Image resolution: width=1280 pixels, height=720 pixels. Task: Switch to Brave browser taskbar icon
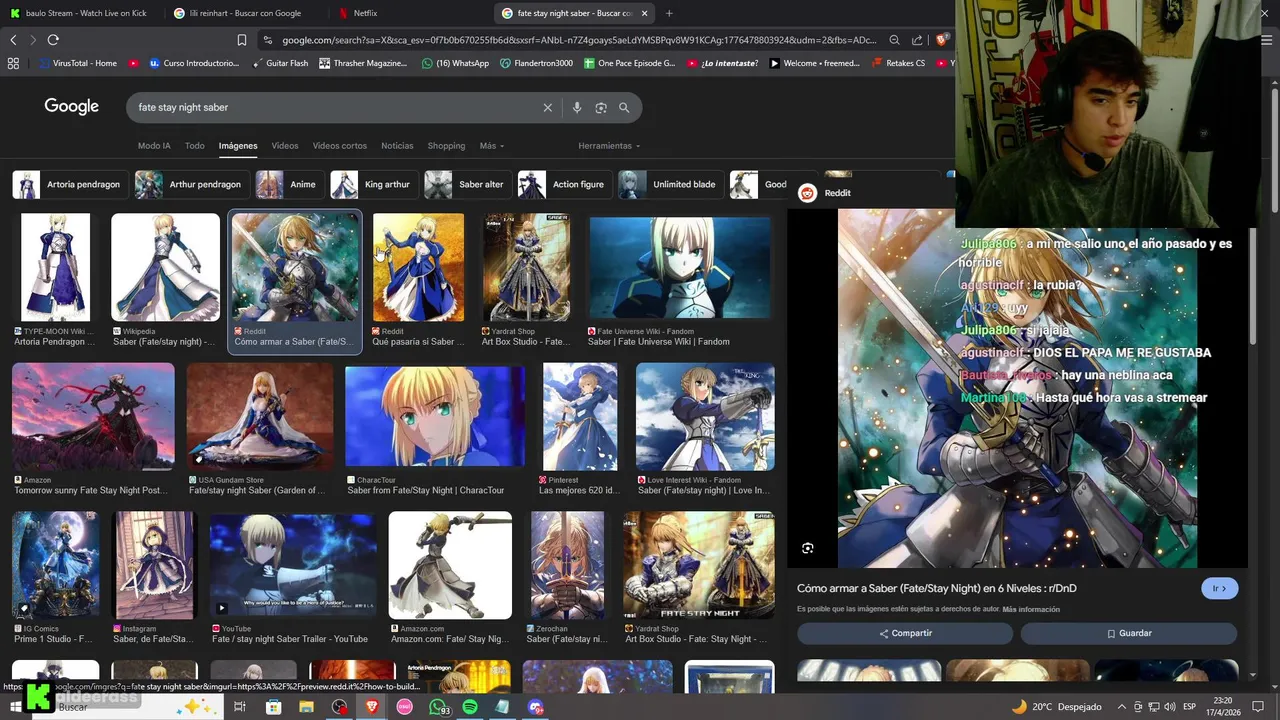pyautogui.click(x=372, y=707)
